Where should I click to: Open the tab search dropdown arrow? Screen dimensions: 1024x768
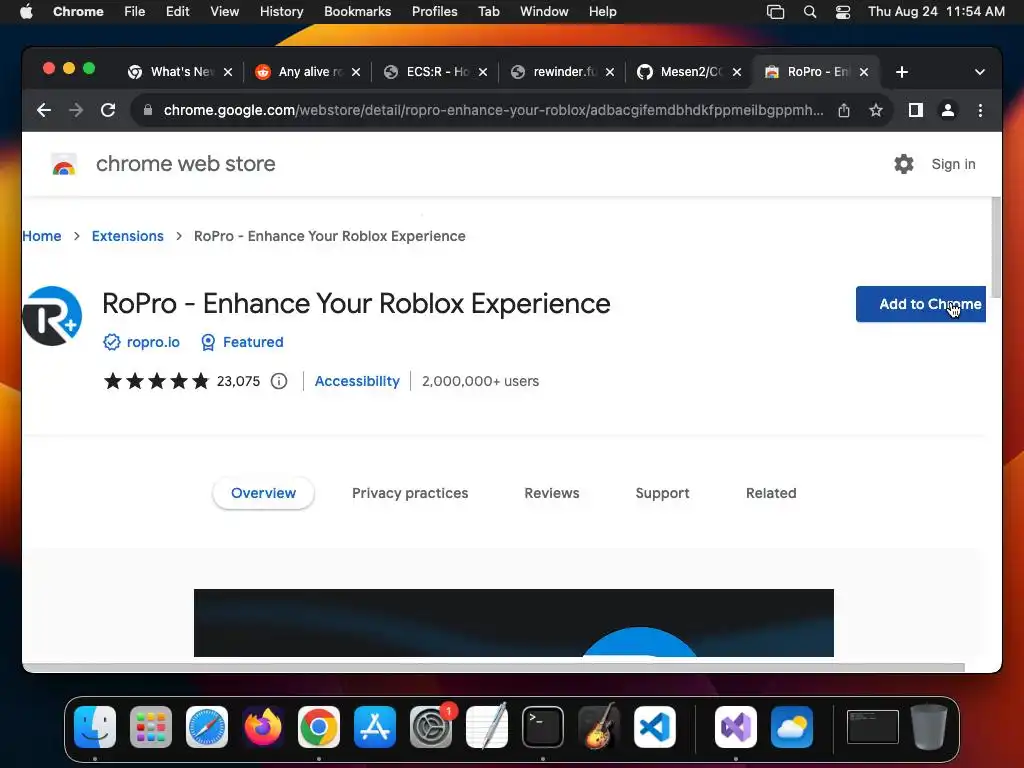980,72
